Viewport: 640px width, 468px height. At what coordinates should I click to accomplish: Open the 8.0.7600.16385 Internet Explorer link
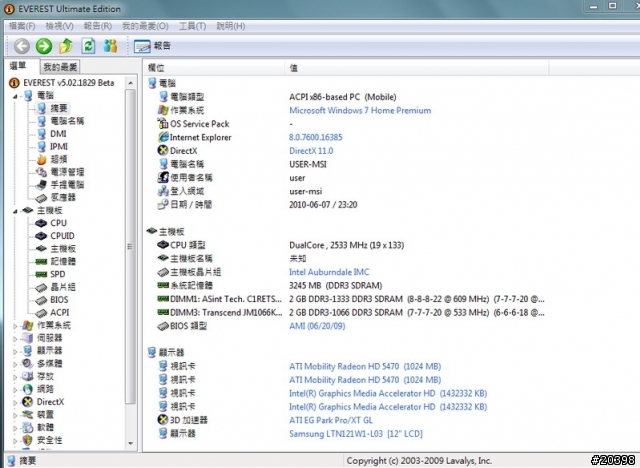316,138
